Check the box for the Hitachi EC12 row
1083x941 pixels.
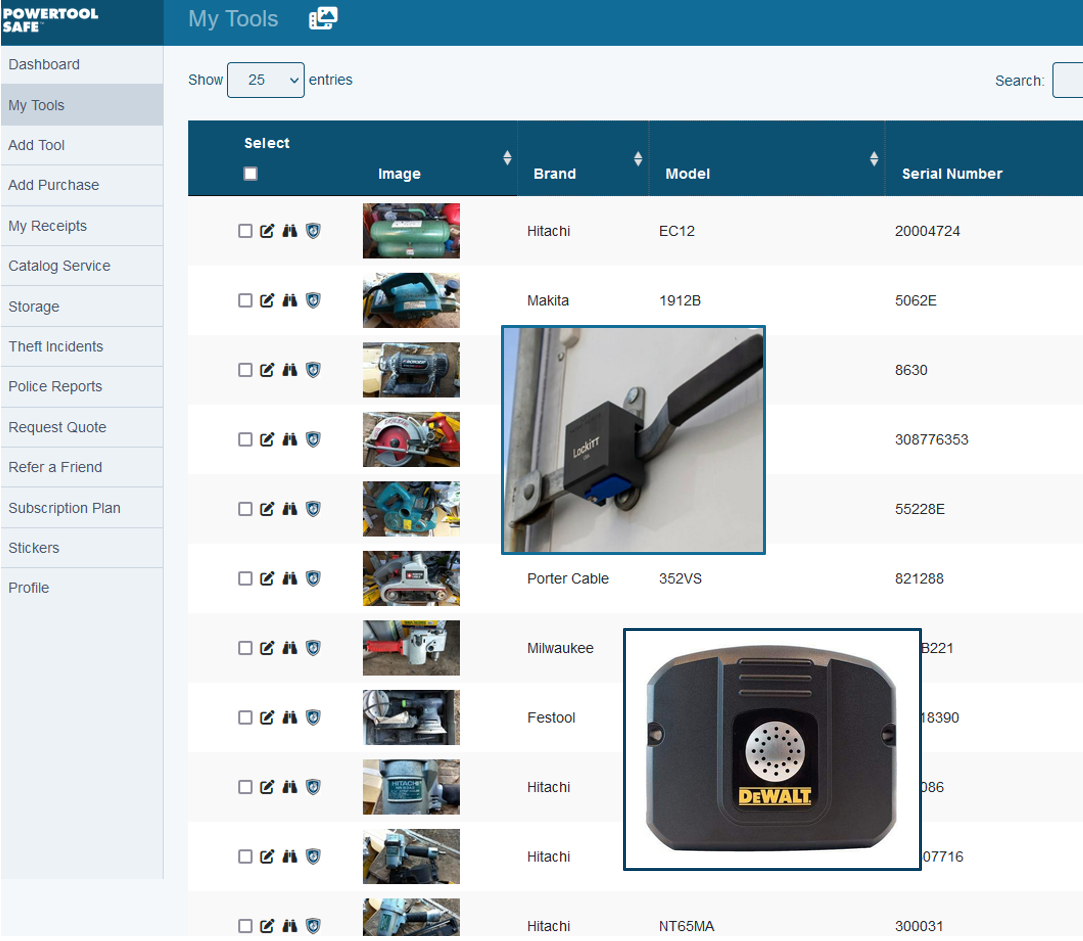coord(245,231)
